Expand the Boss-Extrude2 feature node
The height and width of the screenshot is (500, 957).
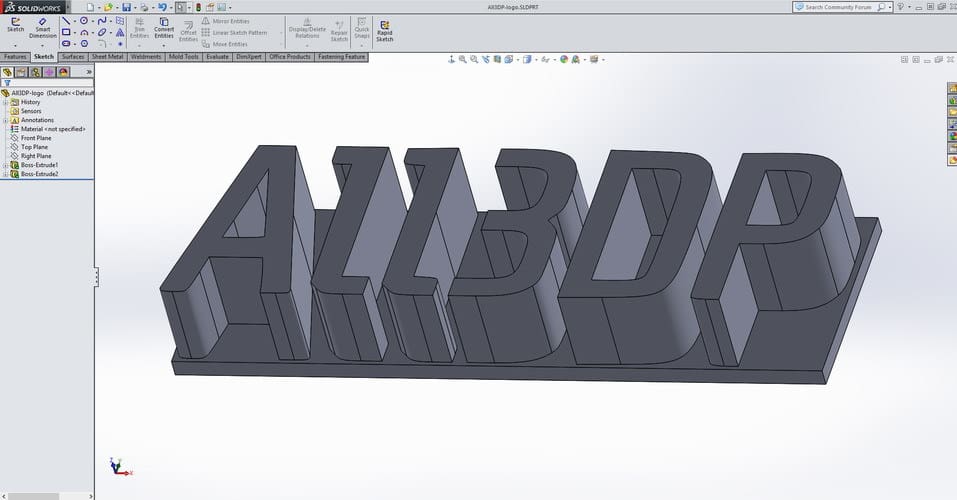click(5, 174)
